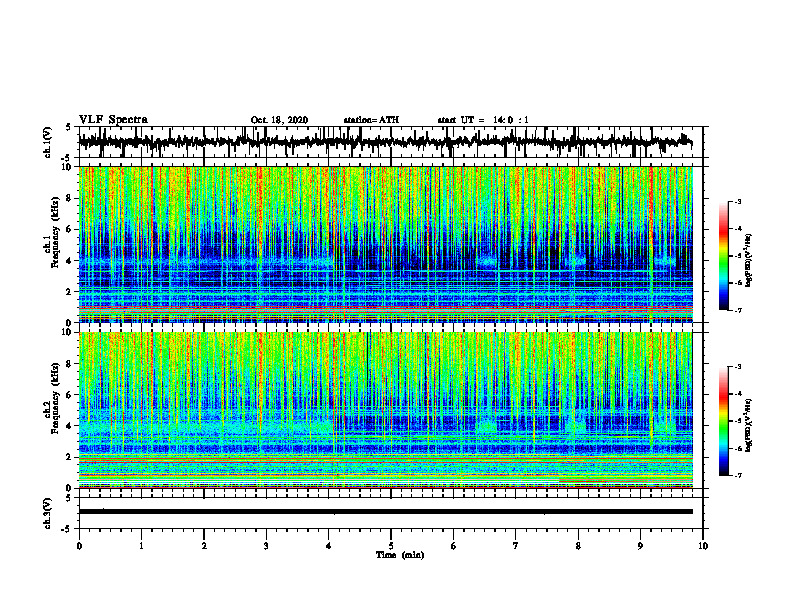Click inside the ch.1 spectrogram panel
The height and width of the screenshot is (612, 792).
[x=386, y=244]
